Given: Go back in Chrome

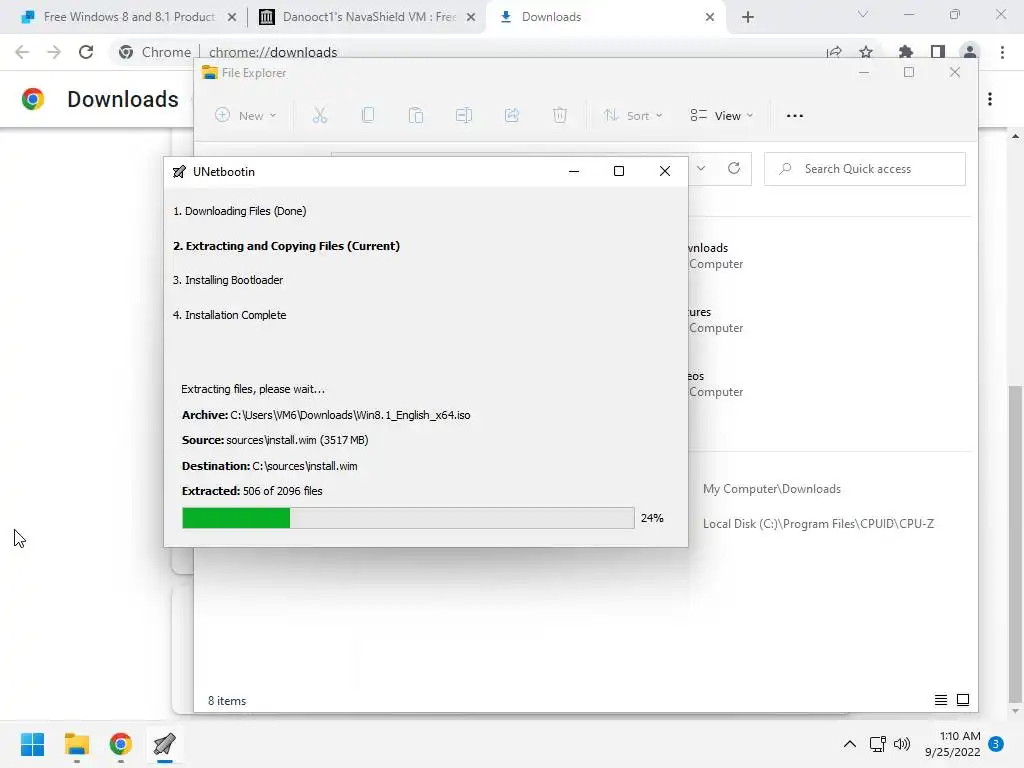Looking at the screenshot, I should click(22, 52).
